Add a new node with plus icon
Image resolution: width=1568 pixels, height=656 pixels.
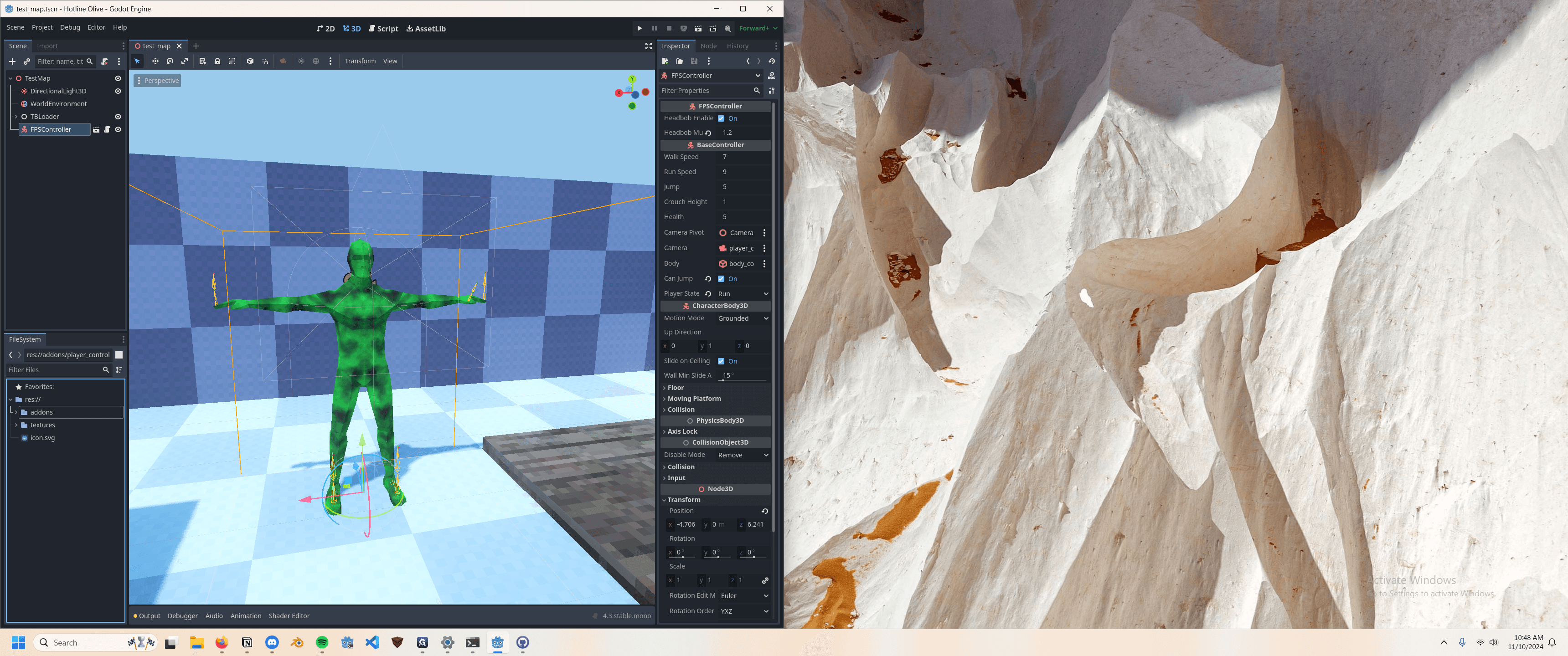pos(12,61)
